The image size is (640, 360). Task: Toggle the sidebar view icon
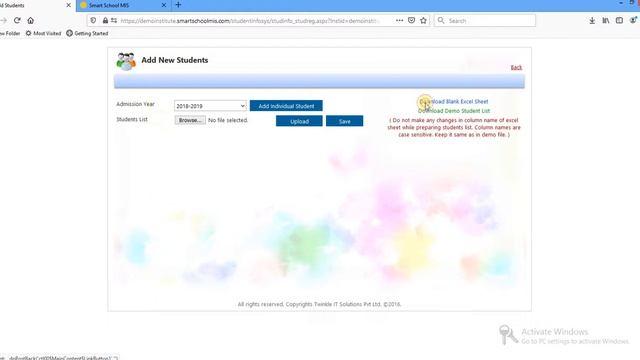coord(619,20)
